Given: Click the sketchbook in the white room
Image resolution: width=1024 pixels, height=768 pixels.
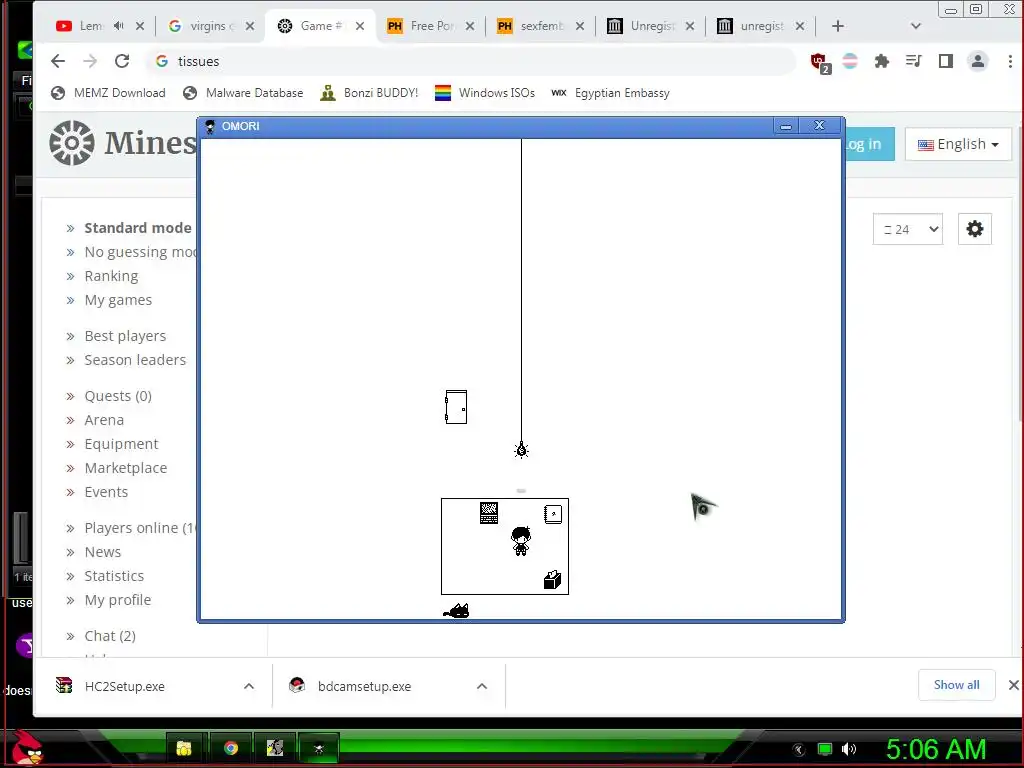Looking at the screenshot, I should [553, 514].
